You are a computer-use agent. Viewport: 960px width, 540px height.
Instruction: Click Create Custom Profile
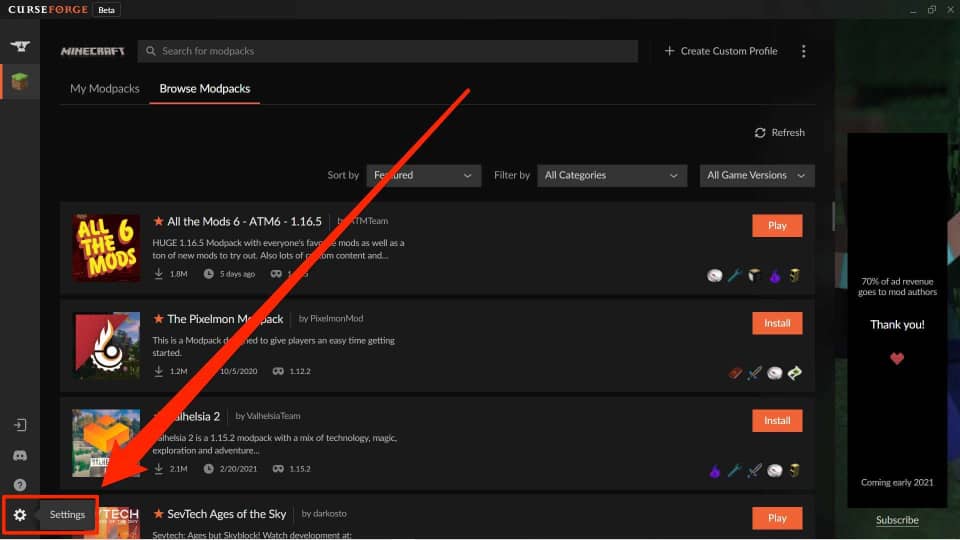coord(721,51)
